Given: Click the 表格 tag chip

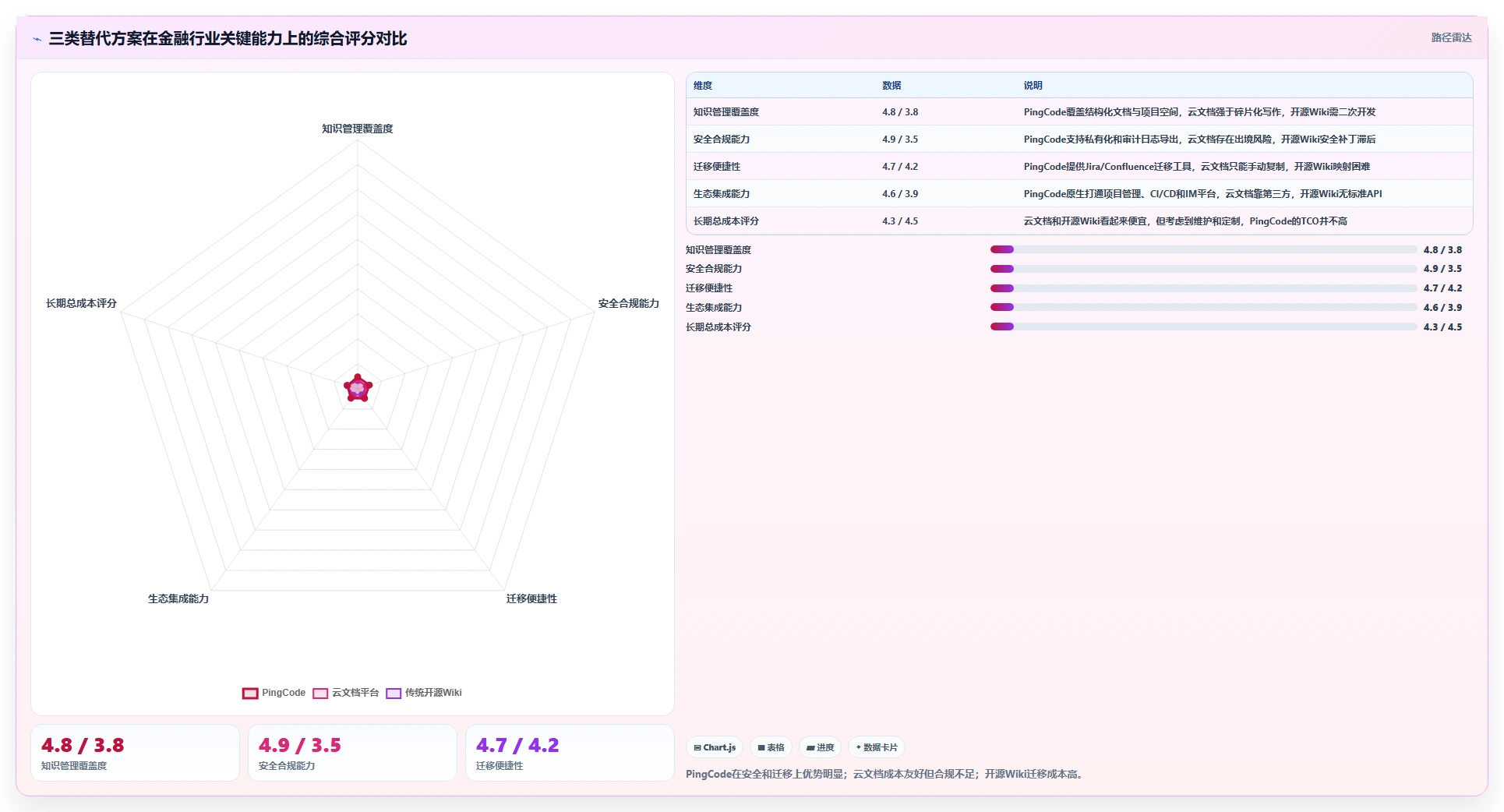Looking at the screenshot, I should (771, 747).
